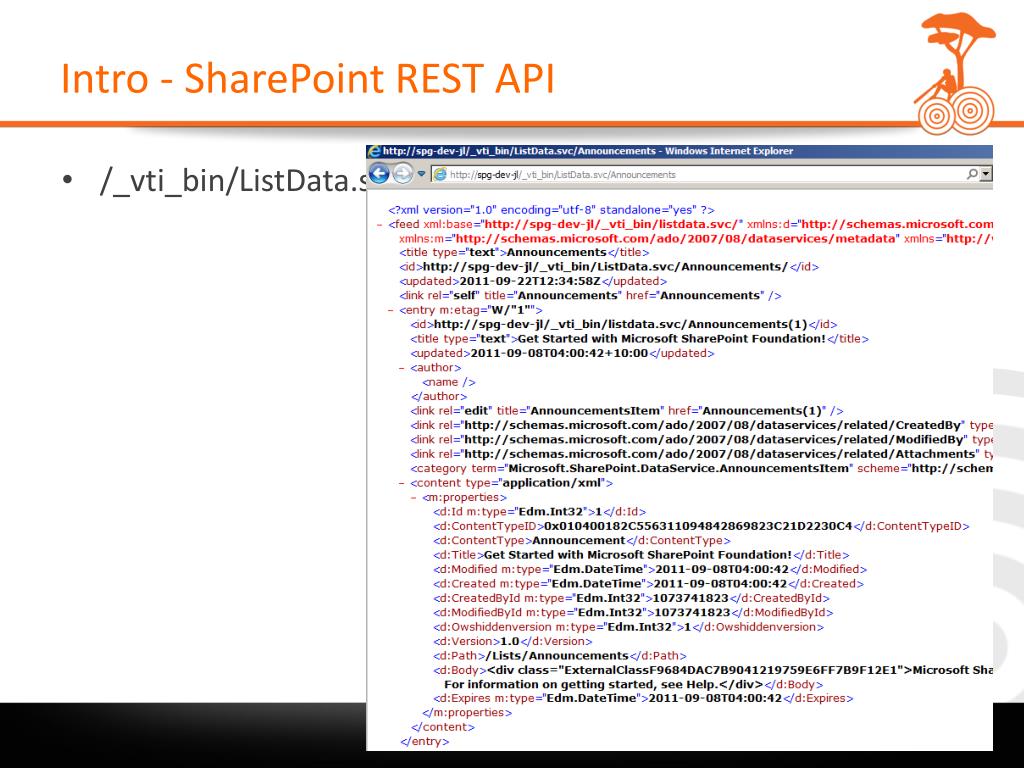Click the Internet Explorer logo in the title bar
The height and width of the screenshot is (768, 1024).
[375, 152]
